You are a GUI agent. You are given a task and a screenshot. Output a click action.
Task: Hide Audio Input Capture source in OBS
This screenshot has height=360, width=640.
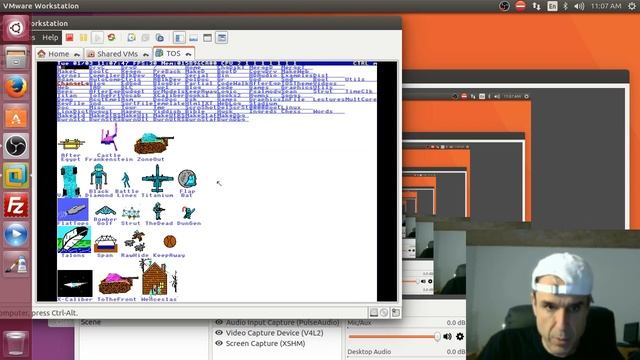[x=219, y=322]
